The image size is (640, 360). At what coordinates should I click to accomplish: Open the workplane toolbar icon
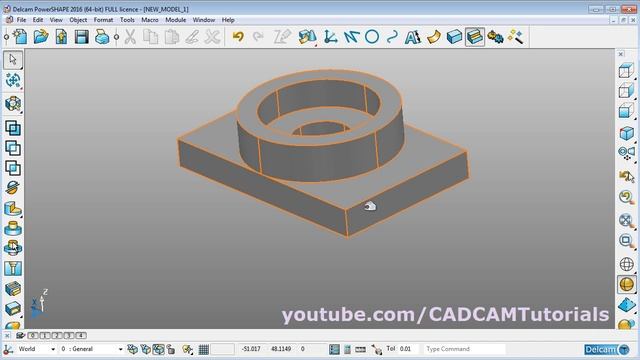point(330,37)
